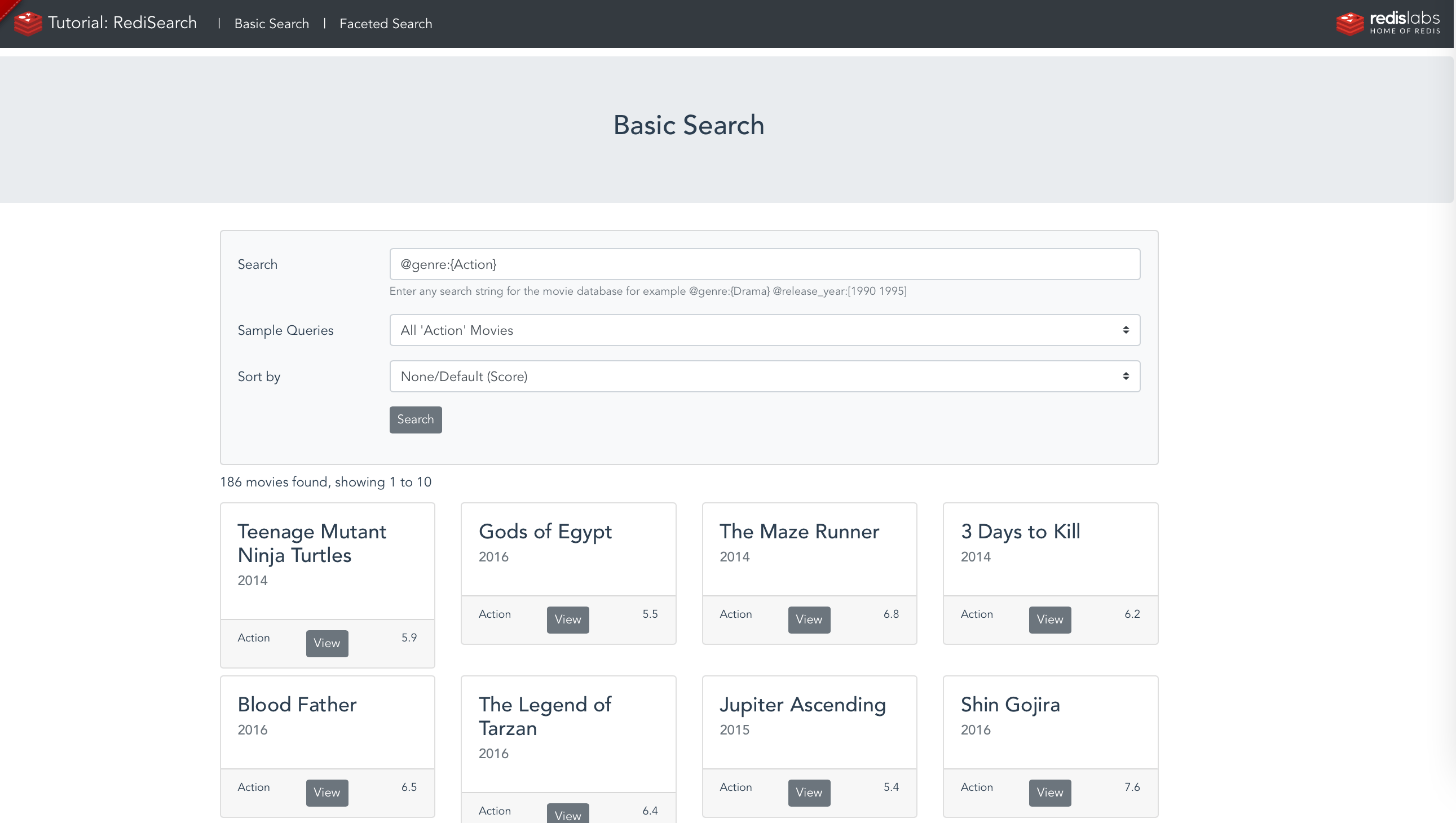View The Legend of Tarzan details

pos(567,814)
